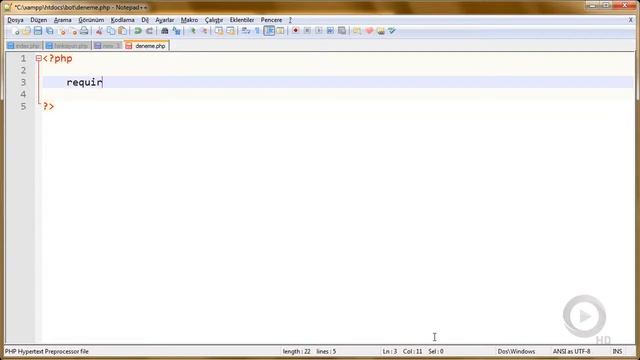Click line number 5 in margin
640x360 pixels.
23,106
